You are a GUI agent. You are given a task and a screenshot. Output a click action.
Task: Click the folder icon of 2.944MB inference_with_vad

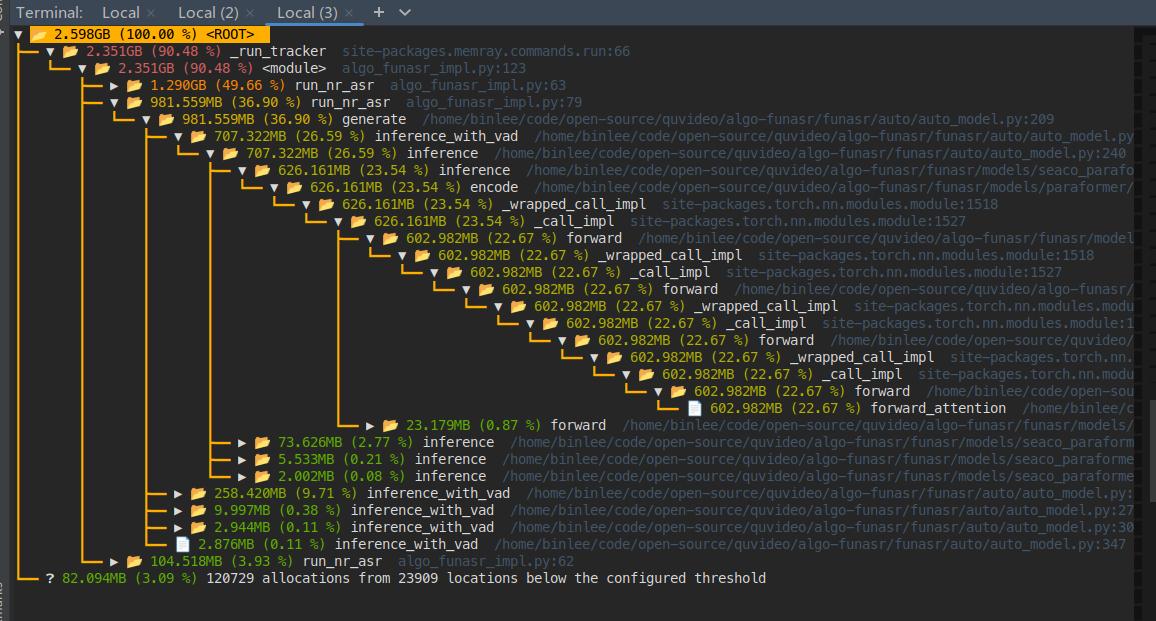click(198, 527)
